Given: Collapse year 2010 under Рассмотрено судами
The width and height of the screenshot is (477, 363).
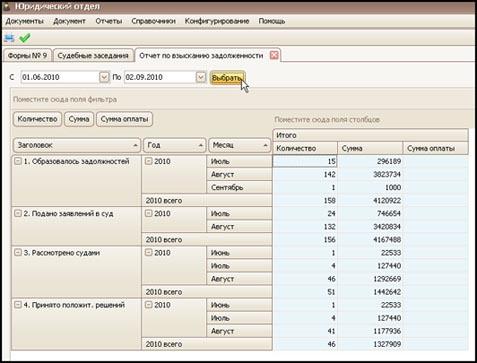Looking at the screenshot, I should pyautogui.click(x=149, y=253).
